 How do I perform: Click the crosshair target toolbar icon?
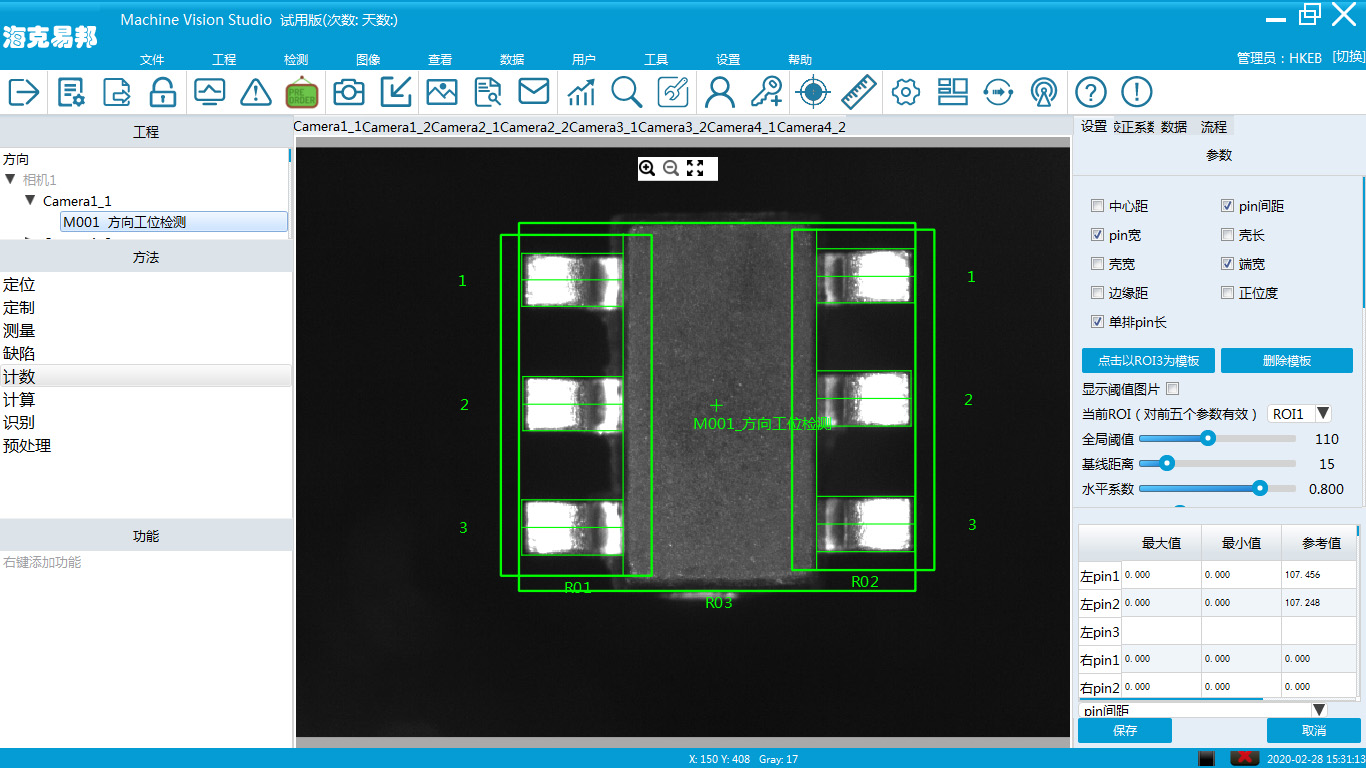(x=812, y=92)
